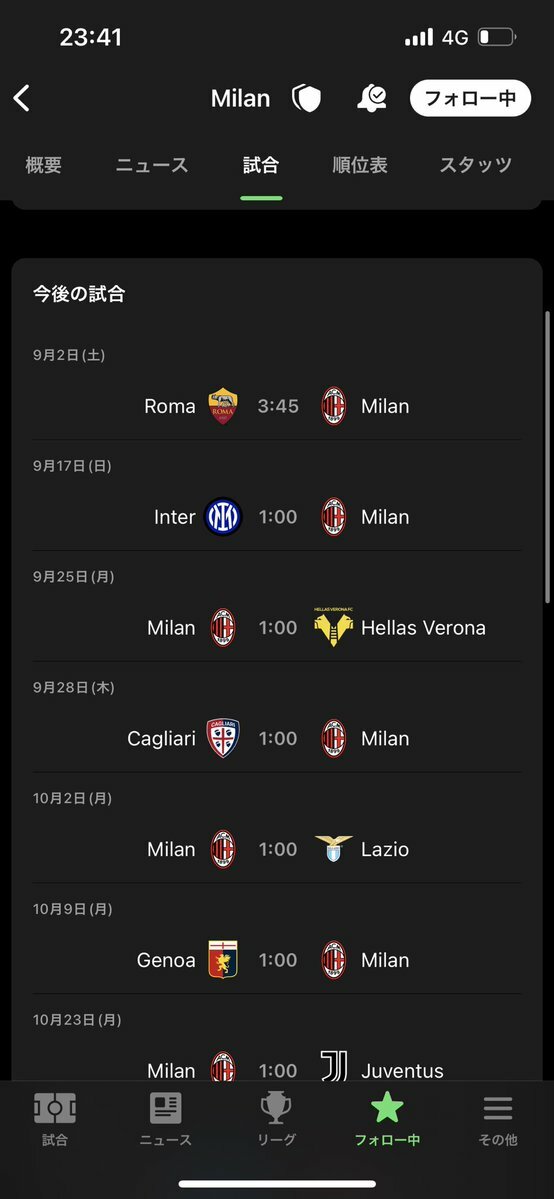
Task: Open その他 menu in bottom navigation
Action: tap(497, 1119)
